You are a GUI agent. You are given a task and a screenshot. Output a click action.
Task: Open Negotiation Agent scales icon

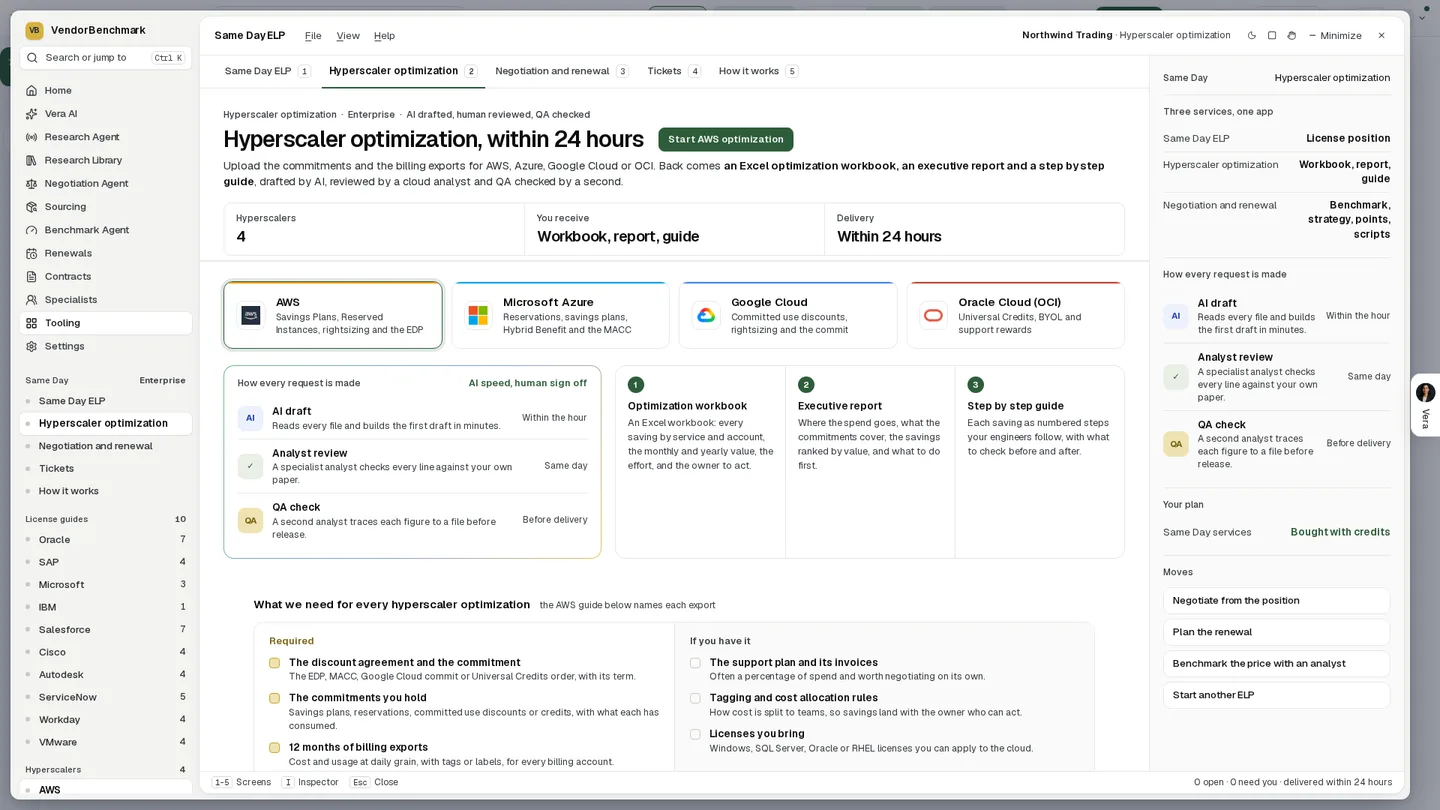click(x=32, y=183)
